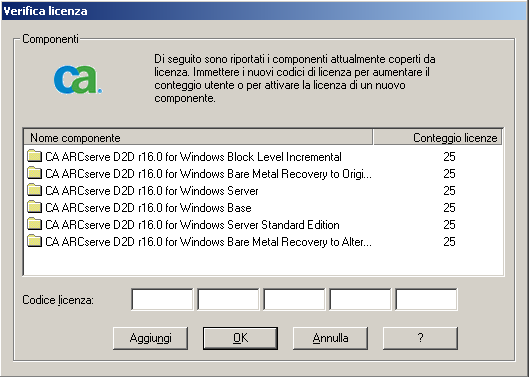Image resolution: width=529 pixels, height=377 pixels.
Task: Select the second license code box
Action: [228, 299]
